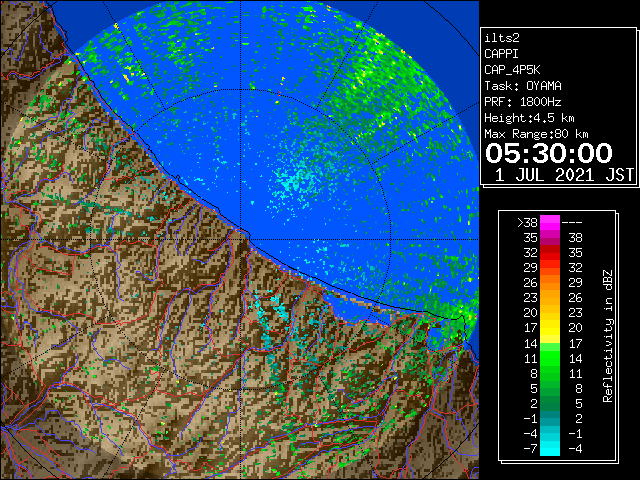Click the 'Height:4.5 km' line

click(529, 118)
